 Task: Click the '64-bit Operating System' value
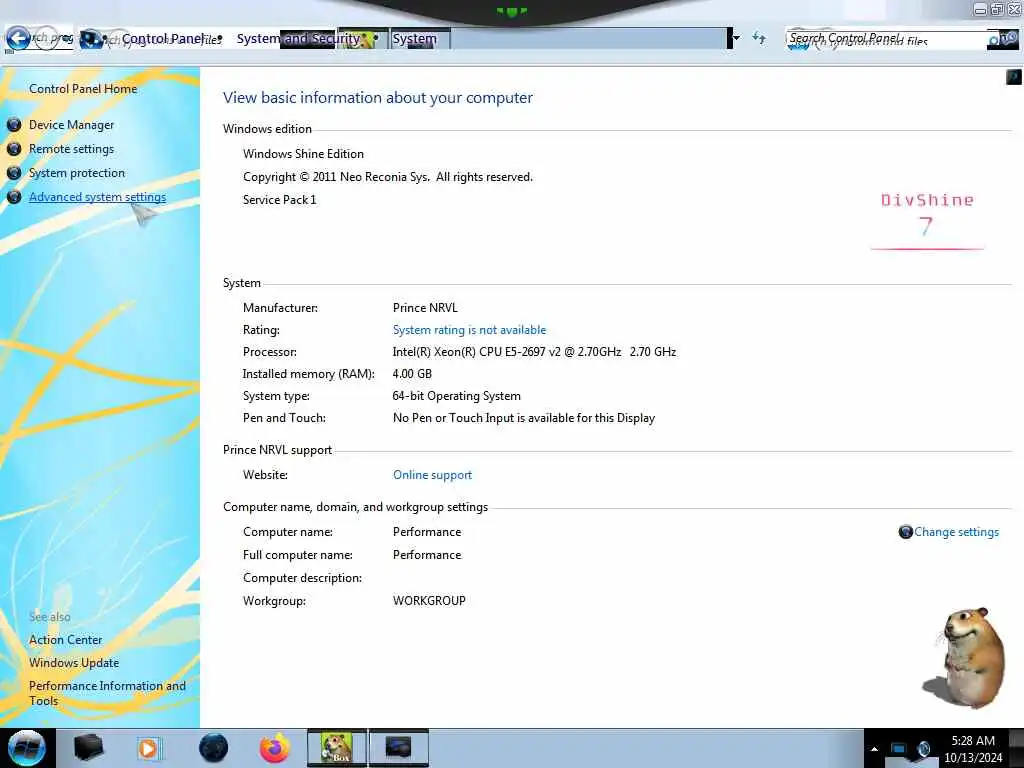pyautogui.click(x=456, y=396)
